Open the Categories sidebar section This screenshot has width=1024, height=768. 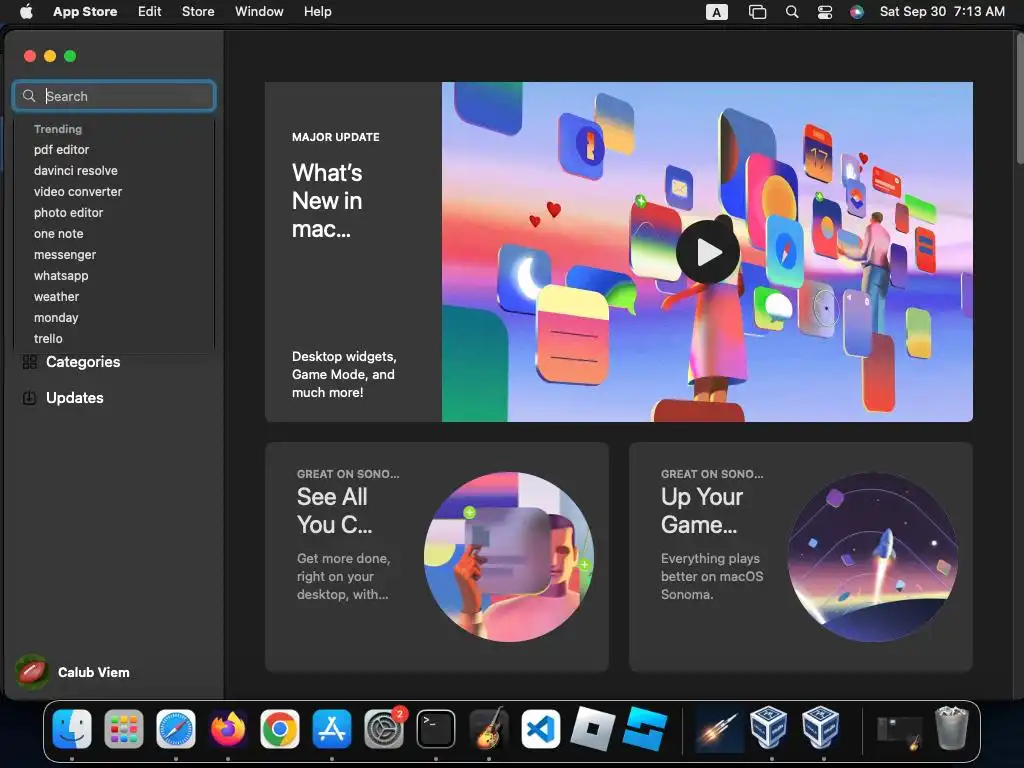tap(83, 362)
